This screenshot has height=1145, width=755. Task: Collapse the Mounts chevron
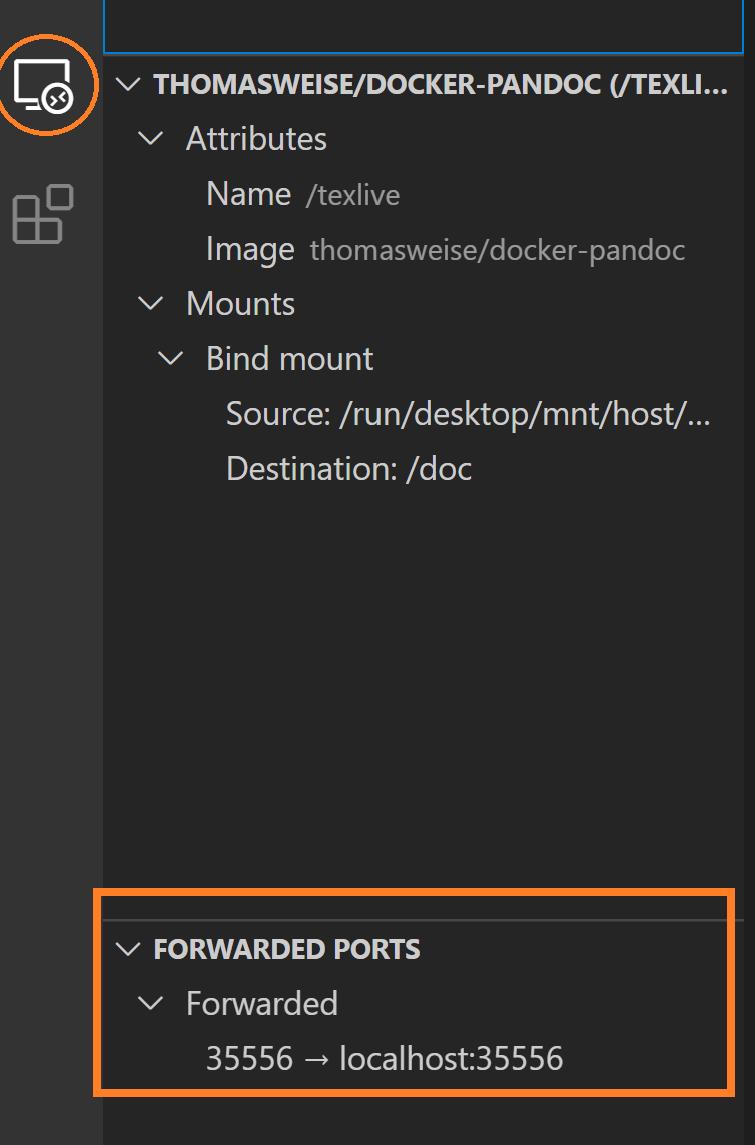tap(151, 304)
